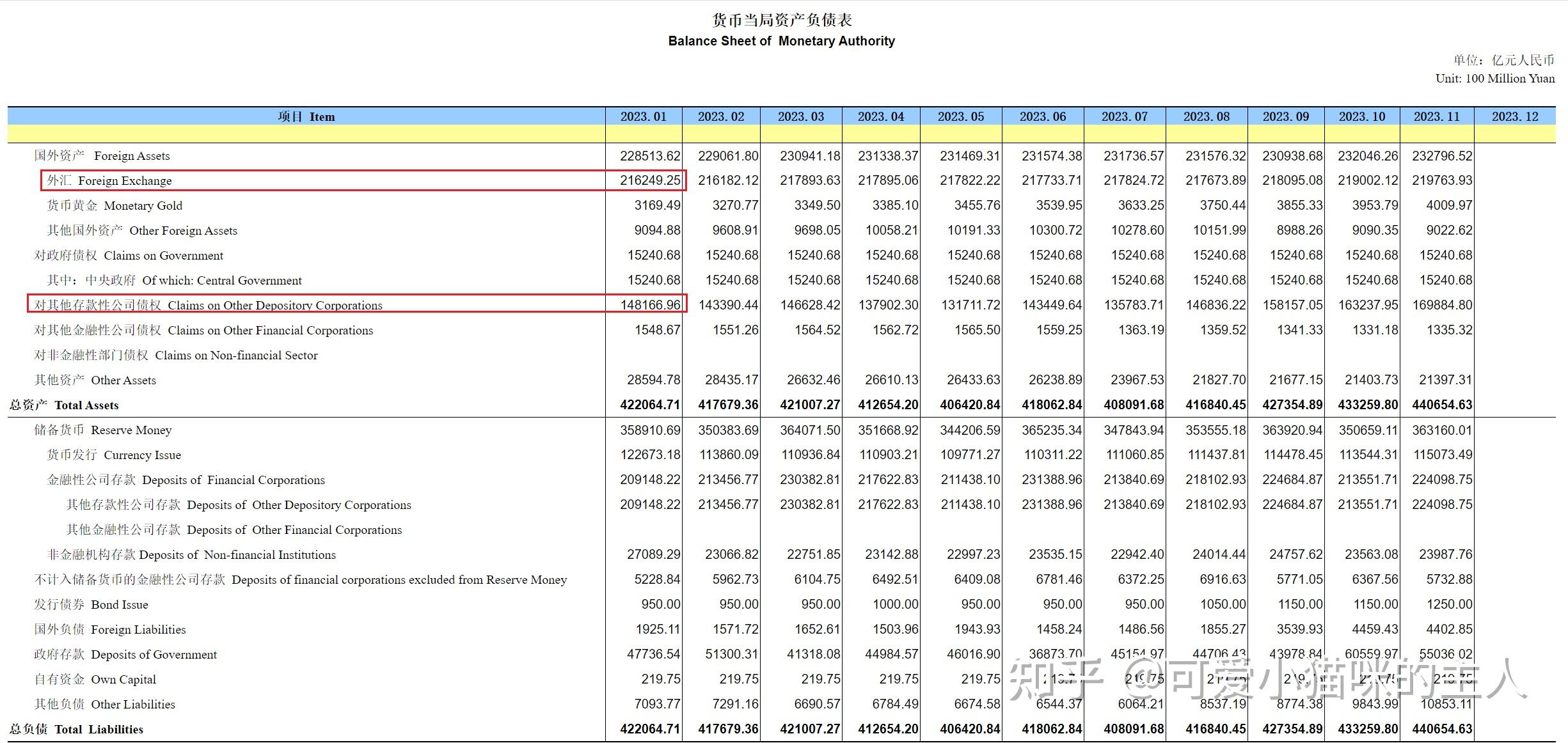Select Bond Issue value 1250.00
The width and height of the screenshot is (1568, 743).
tap(1449, 604)
